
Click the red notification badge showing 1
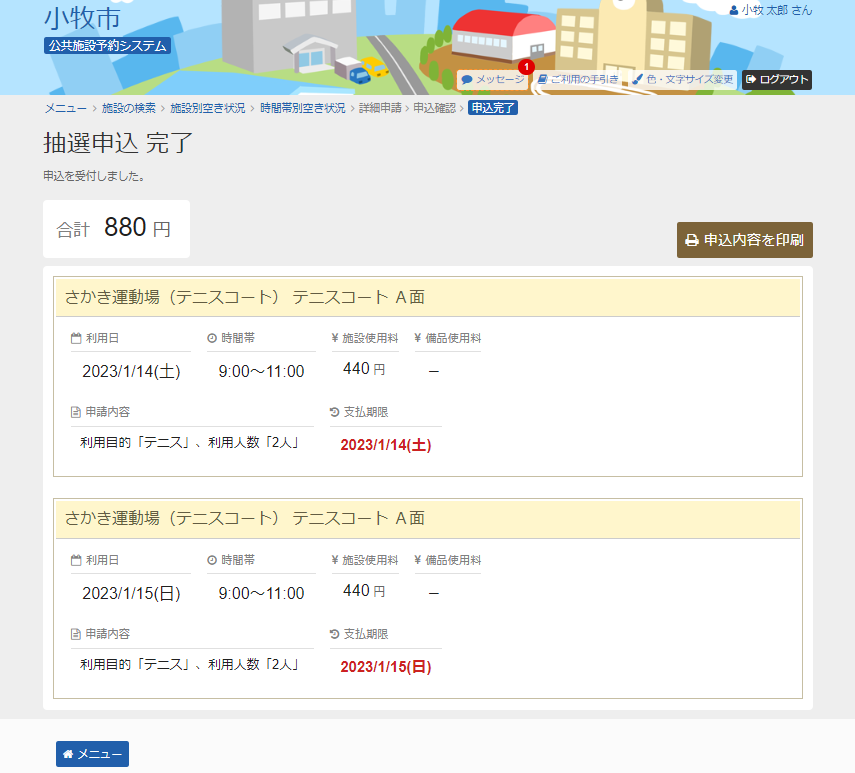point(526,67)
